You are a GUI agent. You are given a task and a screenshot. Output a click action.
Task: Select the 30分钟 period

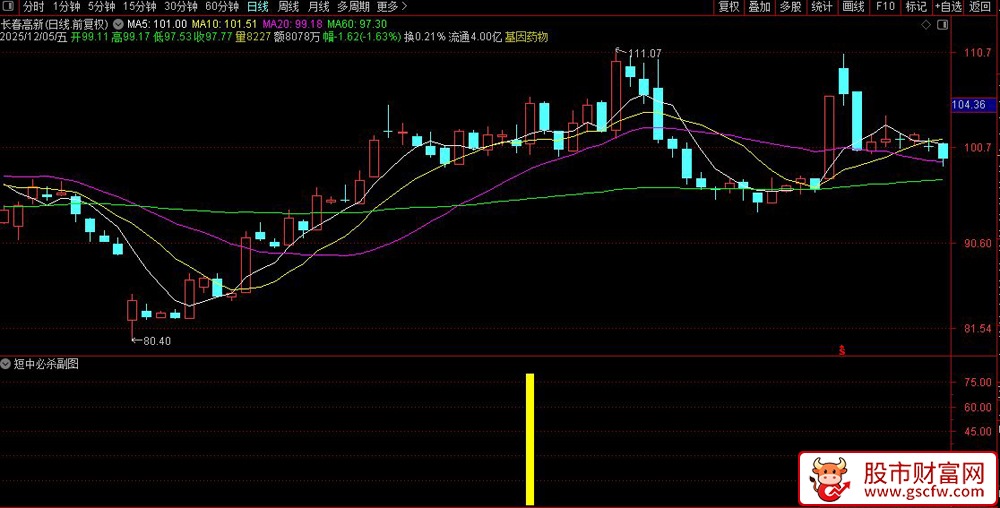[x=180, y=7]
